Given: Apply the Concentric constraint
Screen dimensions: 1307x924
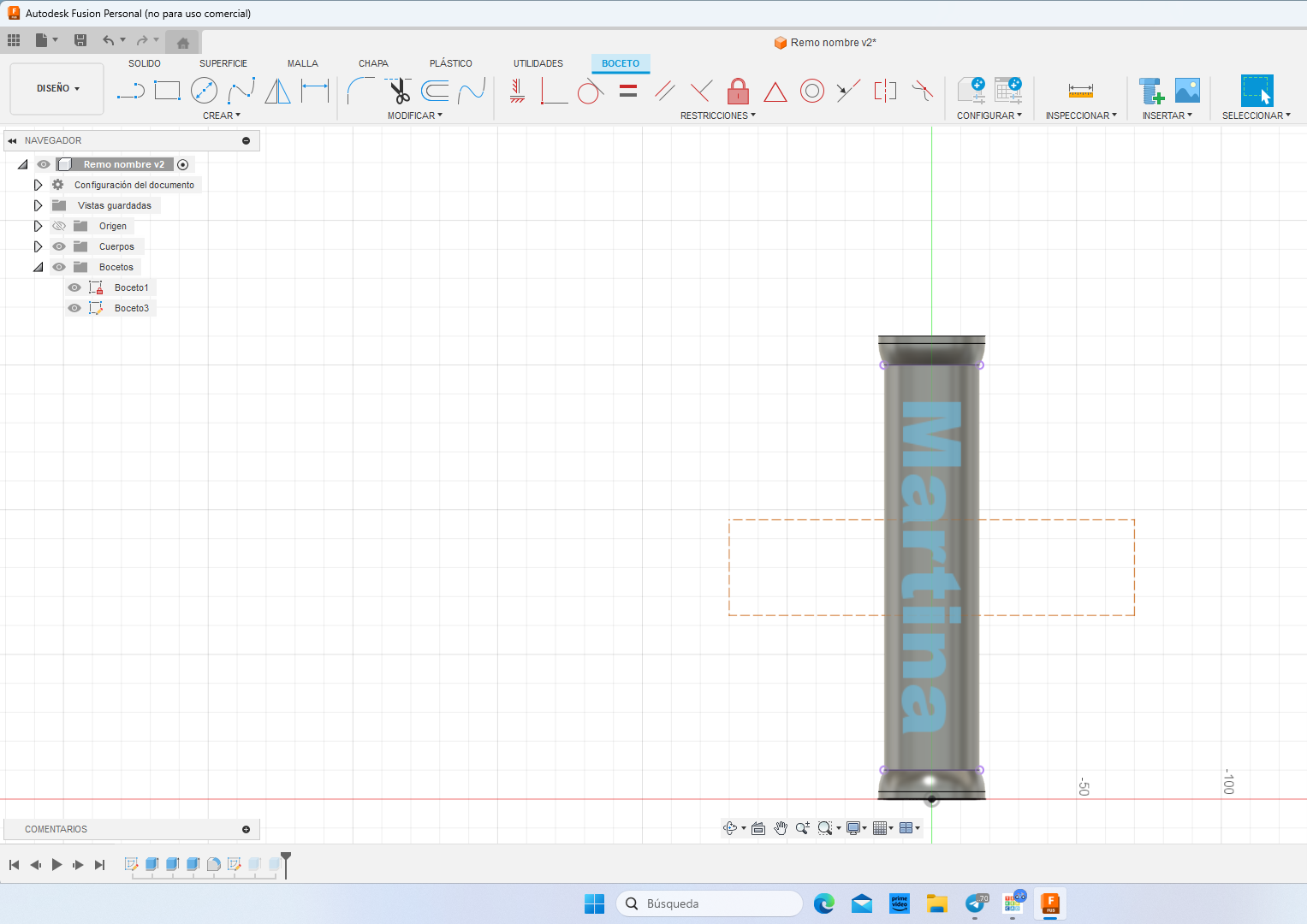Looking at the screenshot, I should (812, 91).
